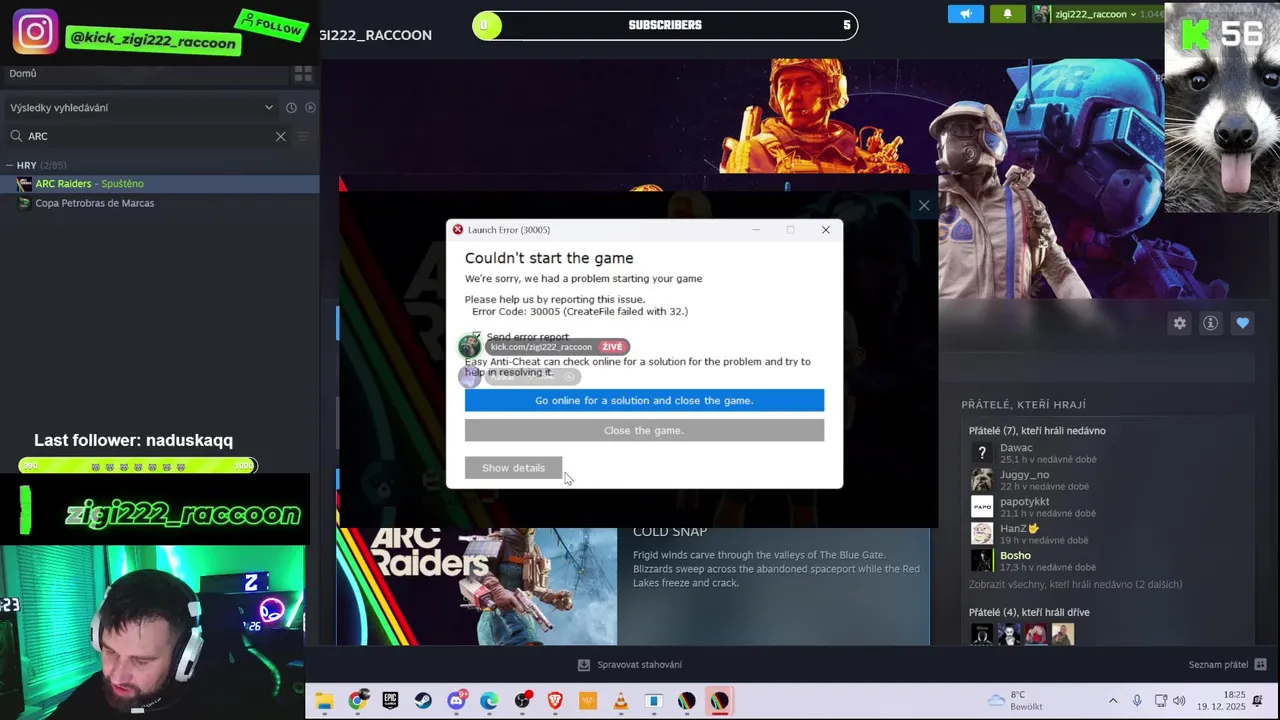Click the blue heart favorite icon
This screenshot has width=1280, height=720.
pyautogui.click(x=1242, y=323)
